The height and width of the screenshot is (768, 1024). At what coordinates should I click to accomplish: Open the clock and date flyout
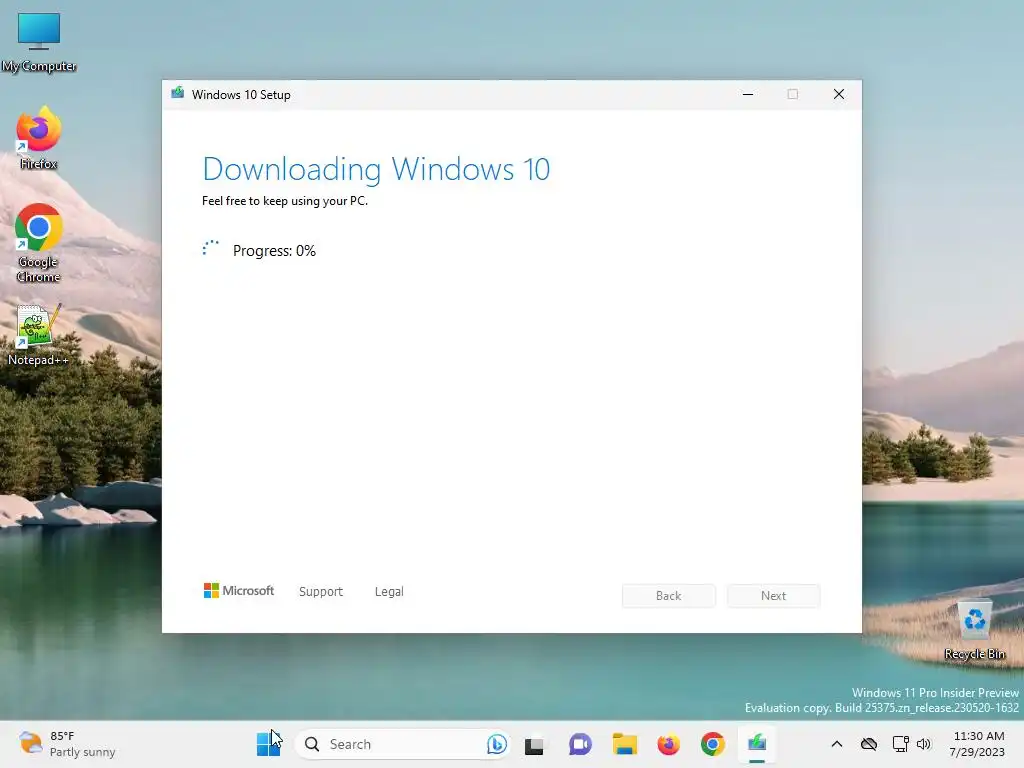(x=978, y=744)
